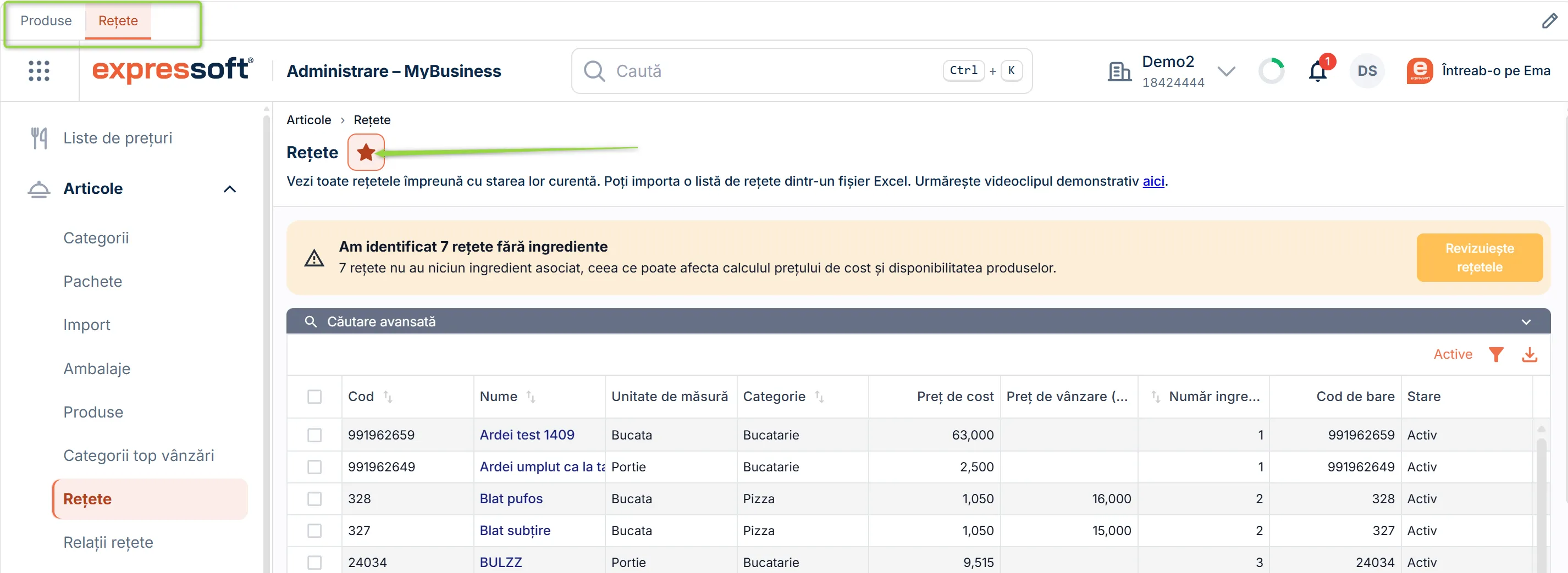Tick the checkbox for Ardei test 1409
This screenshot has width=1568, height=573.
tap(314, 435)
